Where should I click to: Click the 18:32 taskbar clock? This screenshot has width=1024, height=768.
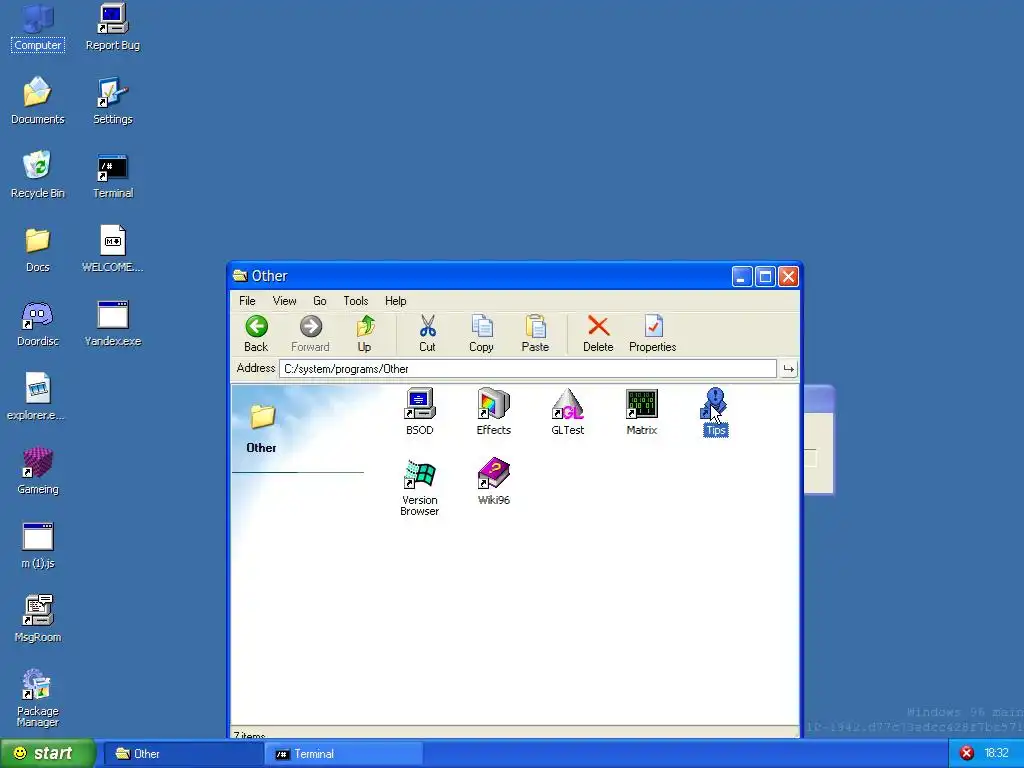(x=996, y=754)
